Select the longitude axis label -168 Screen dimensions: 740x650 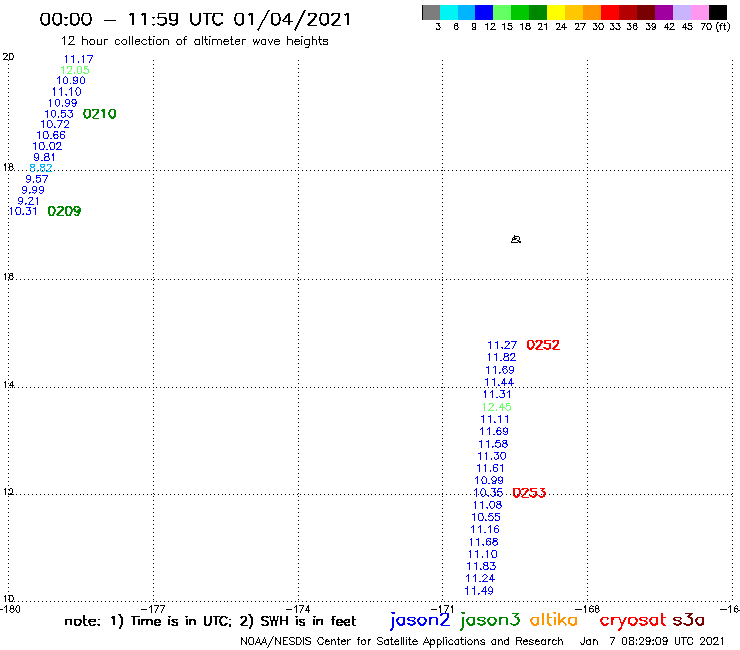click(590, 609)
